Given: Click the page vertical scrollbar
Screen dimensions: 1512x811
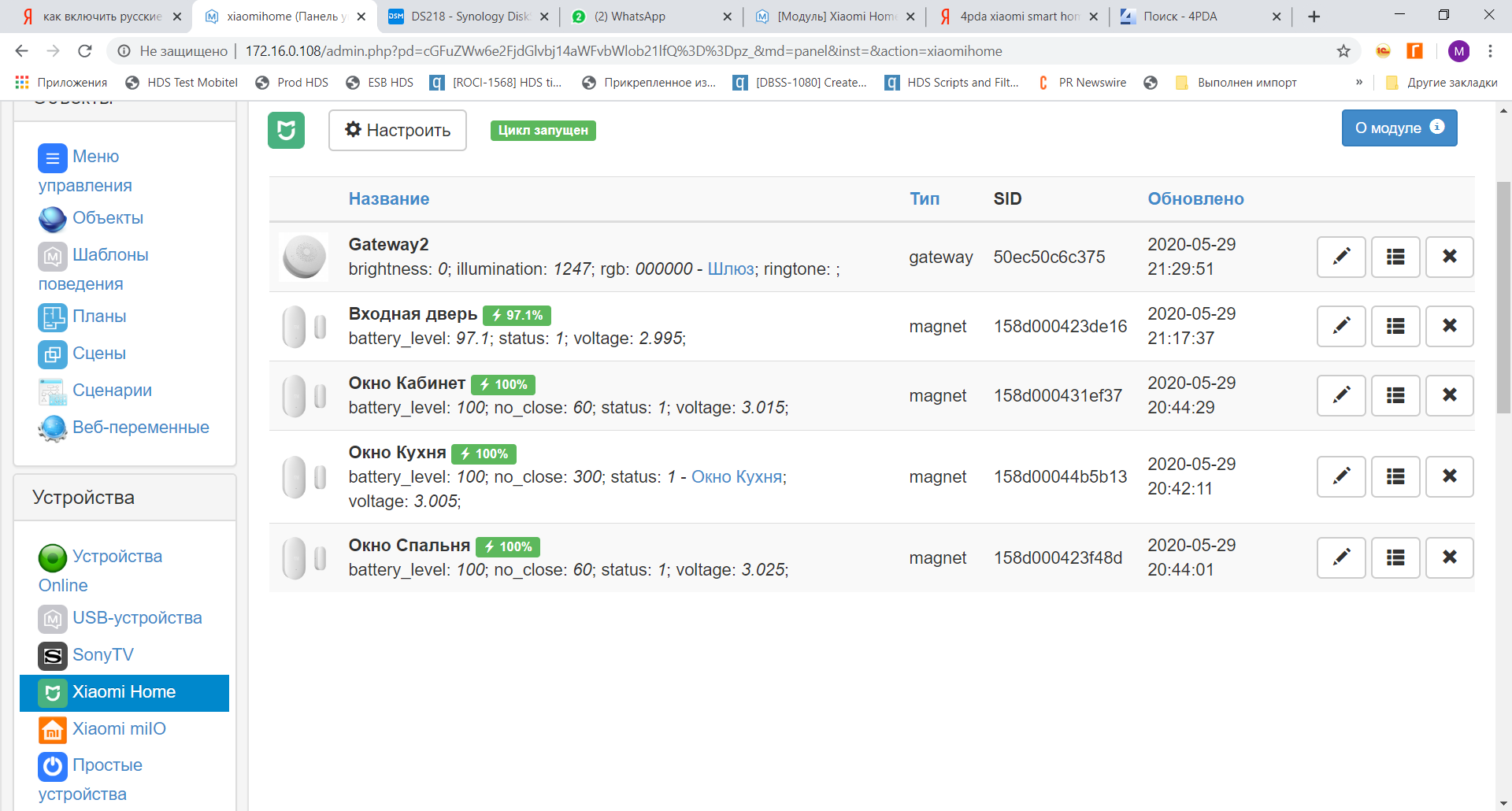Looking at the screenshot, I should coord(1503,299).
